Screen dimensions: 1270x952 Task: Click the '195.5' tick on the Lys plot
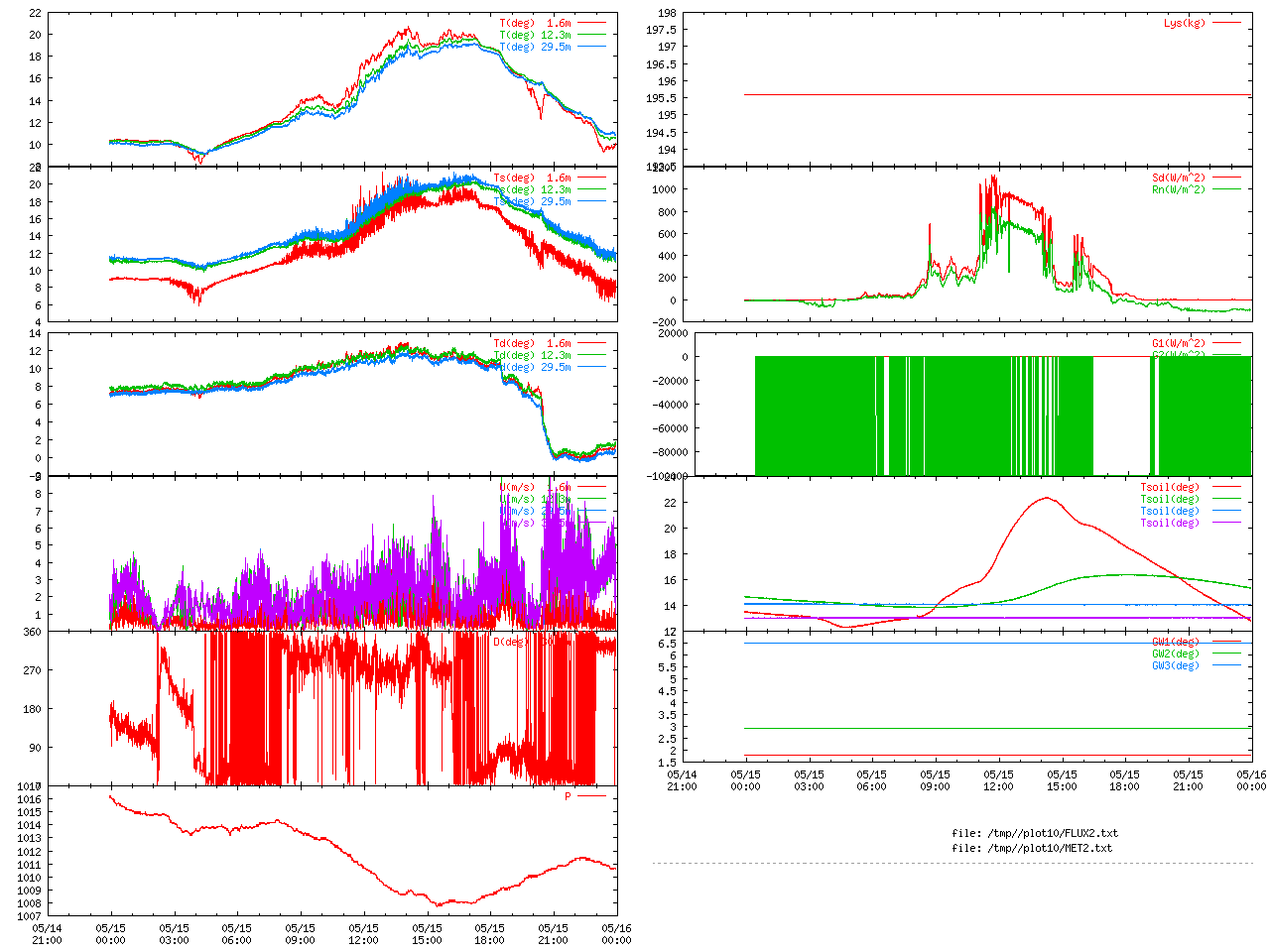pos(661,98)
